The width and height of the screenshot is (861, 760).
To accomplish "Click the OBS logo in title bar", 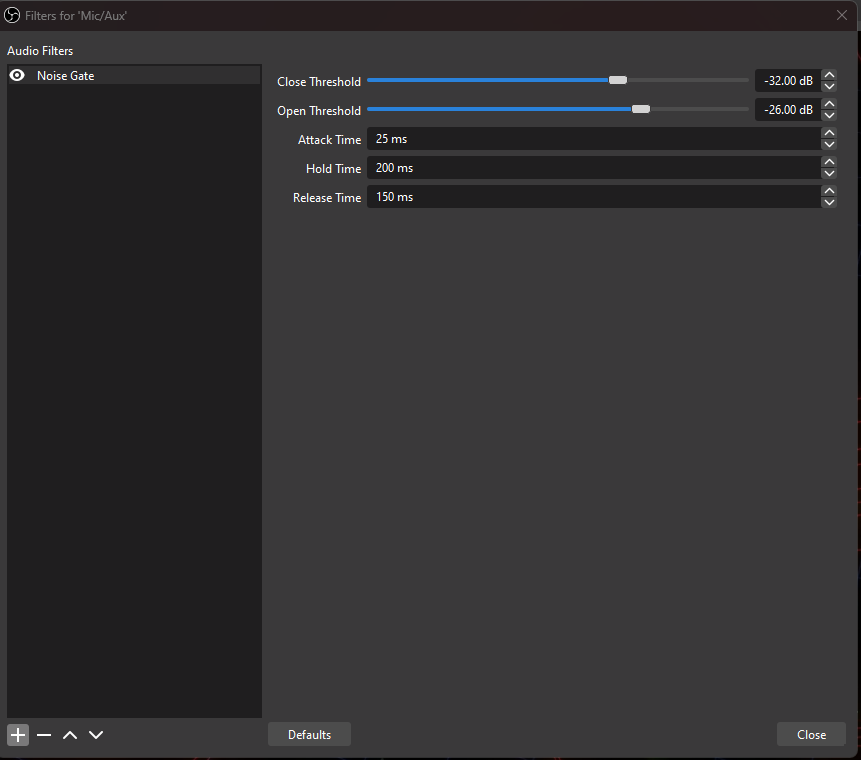I will [x=12, y=15].
